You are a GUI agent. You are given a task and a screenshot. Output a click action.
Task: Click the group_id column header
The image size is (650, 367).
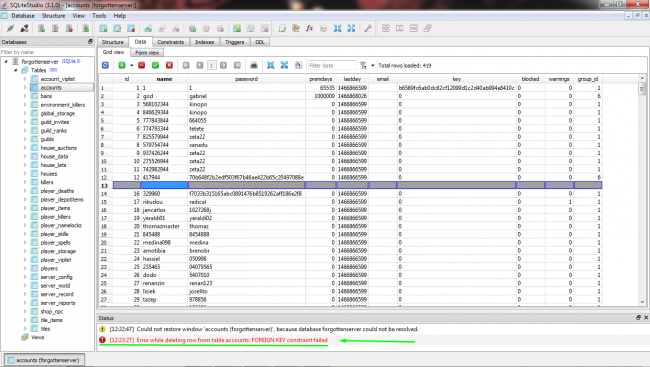click(587, 79)
